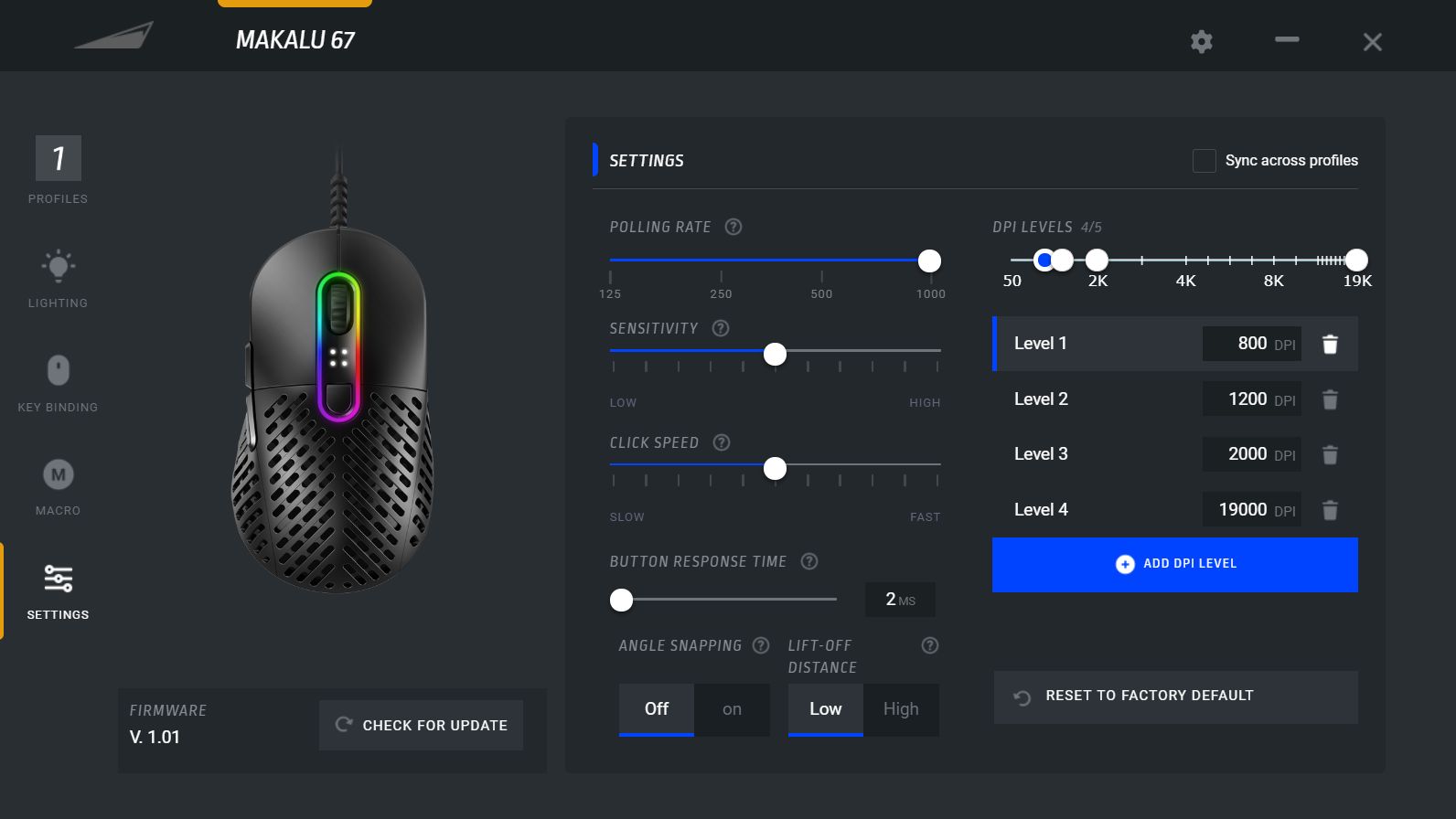Viewport: 1456px width, 819px height.
Task: Delete DPI Level 1
Action: pyautogui.click(x=1331, y=344)
